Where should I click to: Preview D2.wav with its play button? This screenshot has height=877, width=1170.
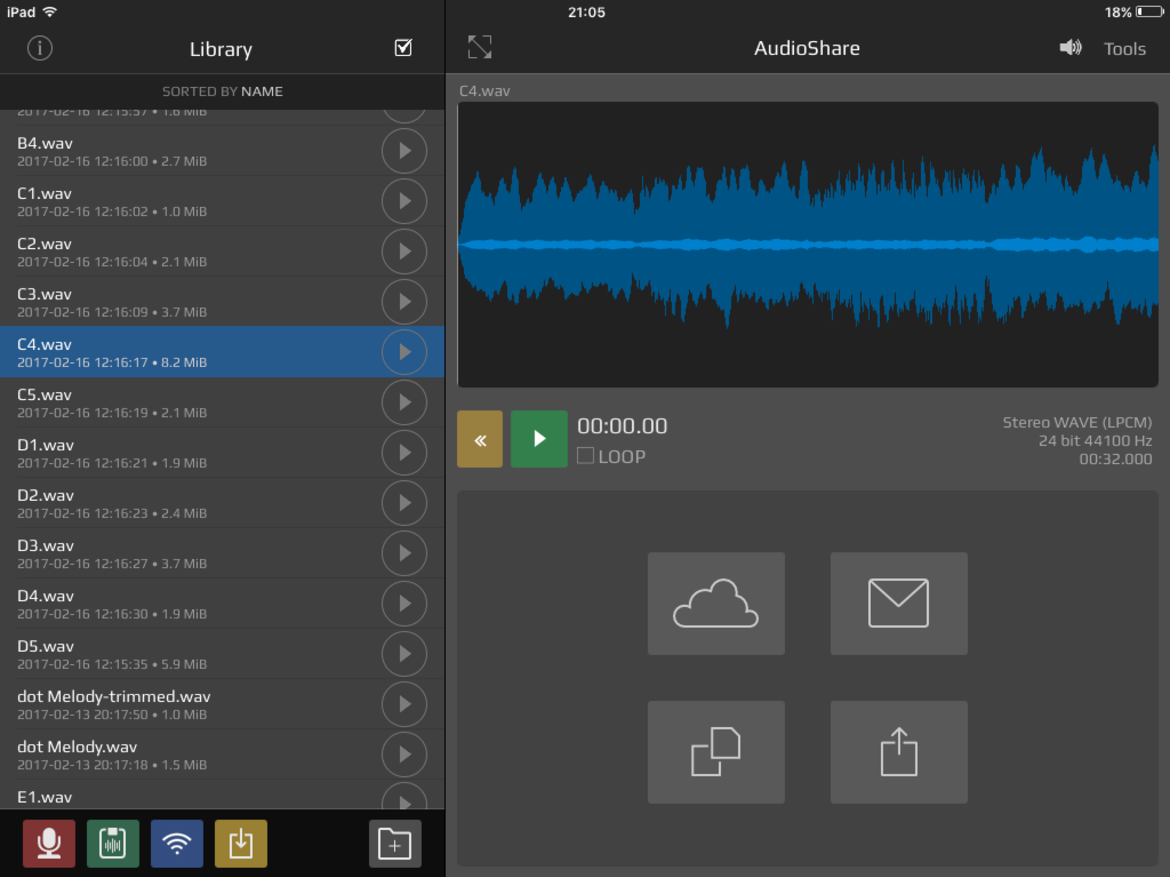click(x=404, y=503)
